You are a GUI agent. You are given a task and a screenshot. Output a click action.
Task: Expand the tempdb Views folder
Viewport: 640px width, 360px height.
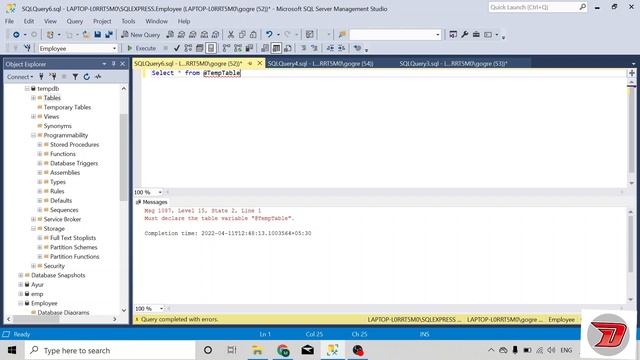33,117
